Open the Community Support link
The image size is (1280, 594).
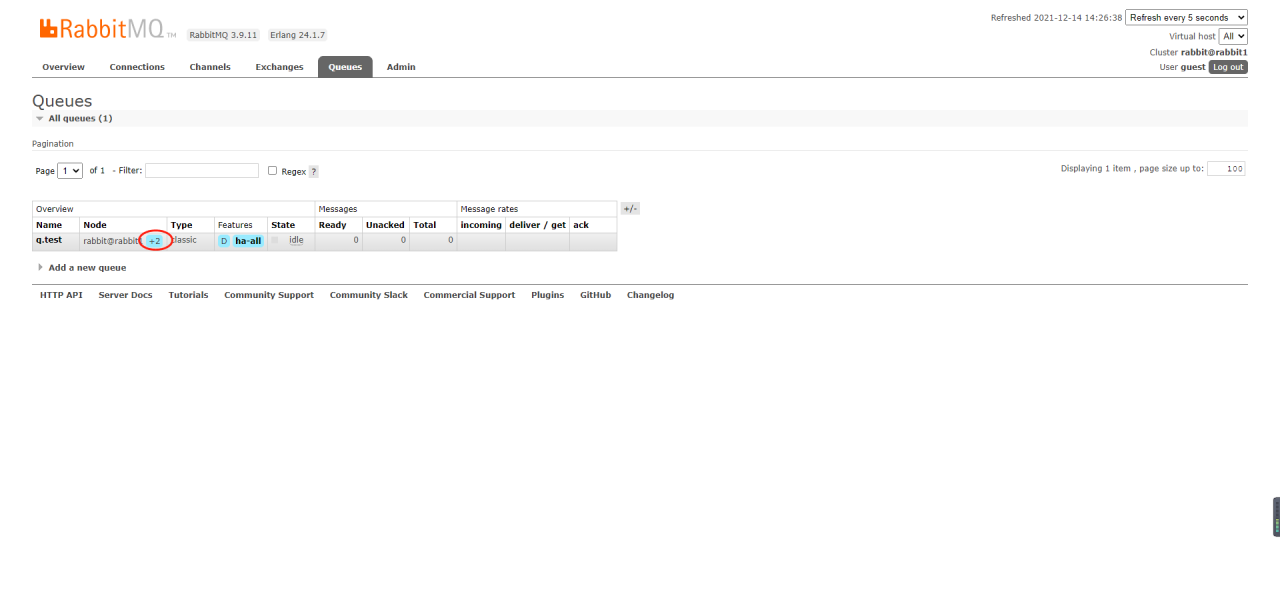[269, 295]
